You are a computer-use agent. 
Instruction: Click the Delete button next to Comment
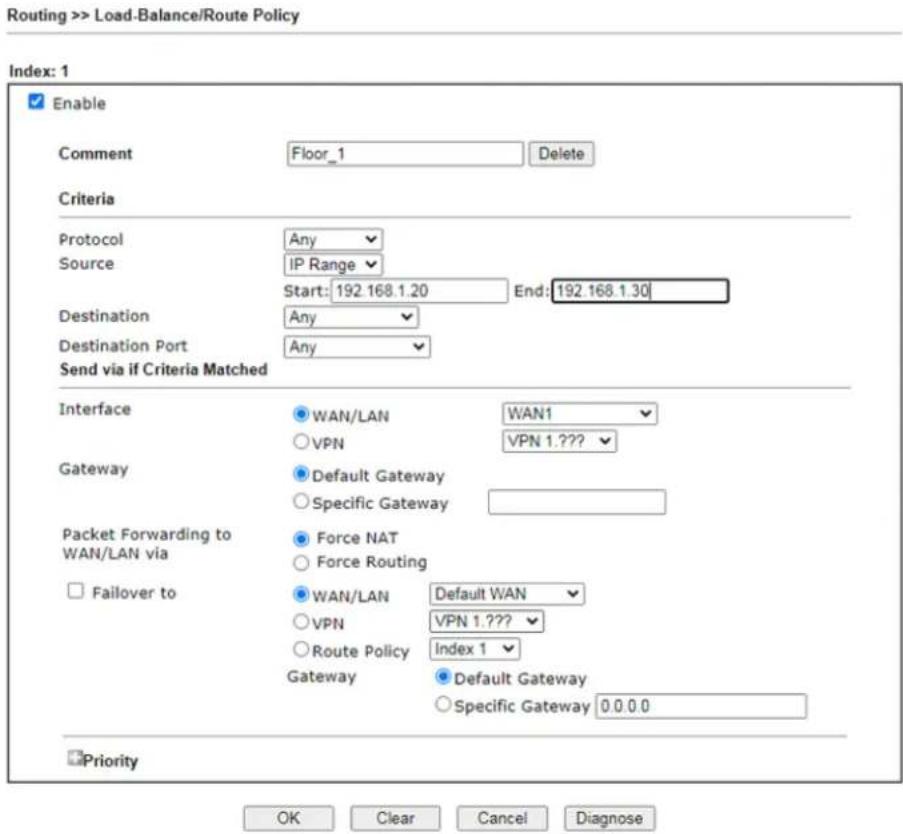(561, 154)
